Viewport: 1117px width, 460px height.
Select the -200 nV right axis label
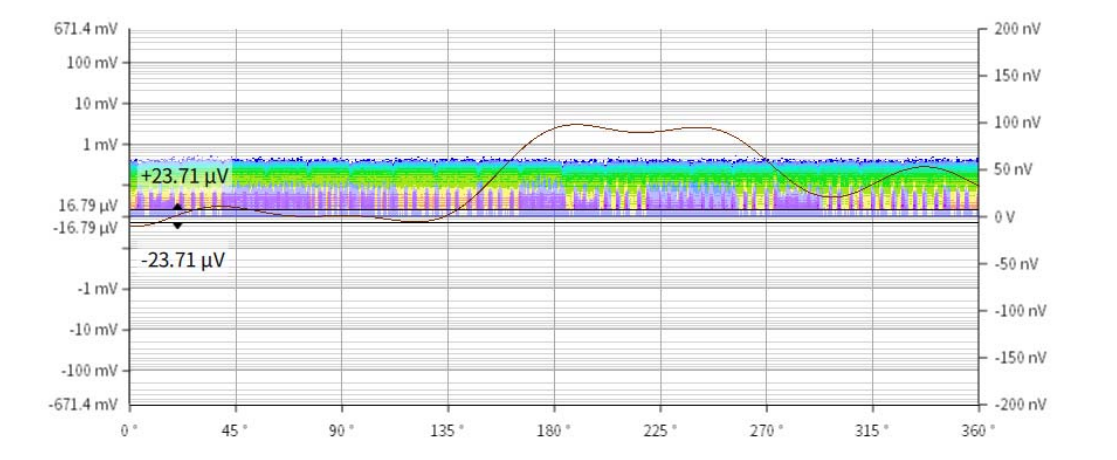click(x=1015, y=404)
